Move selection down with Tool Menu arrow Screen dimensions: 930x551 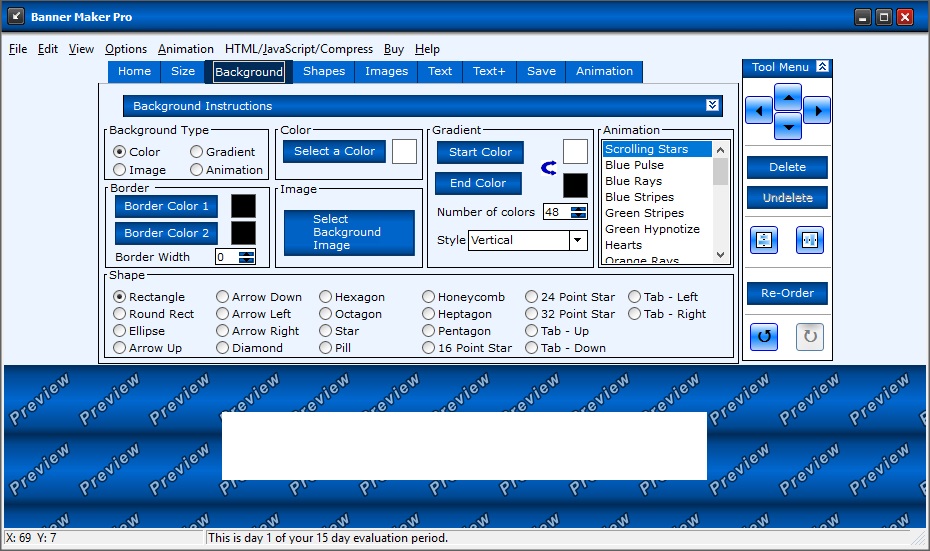(x=788, y=126)
